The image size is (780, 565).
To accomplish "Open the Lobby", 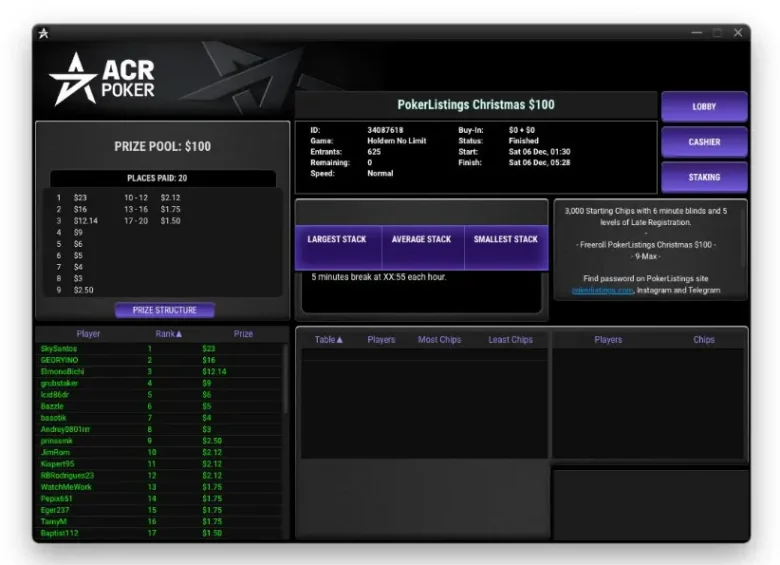I will tap(704, 106).
